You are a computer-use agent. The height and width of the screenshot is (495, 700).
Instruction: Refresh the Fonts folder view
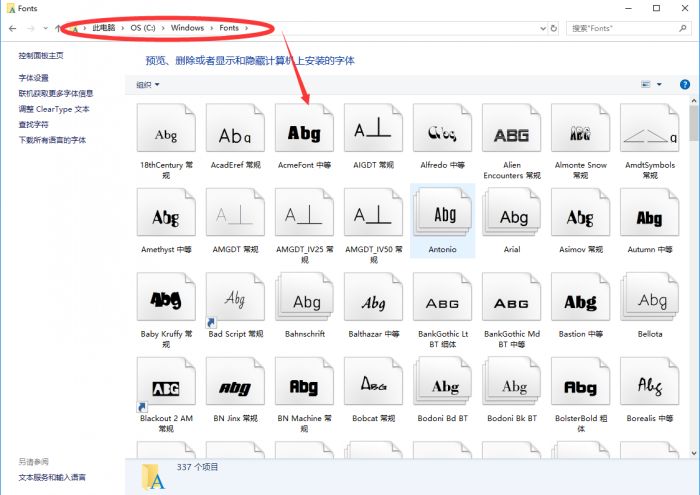coord(554,28)
